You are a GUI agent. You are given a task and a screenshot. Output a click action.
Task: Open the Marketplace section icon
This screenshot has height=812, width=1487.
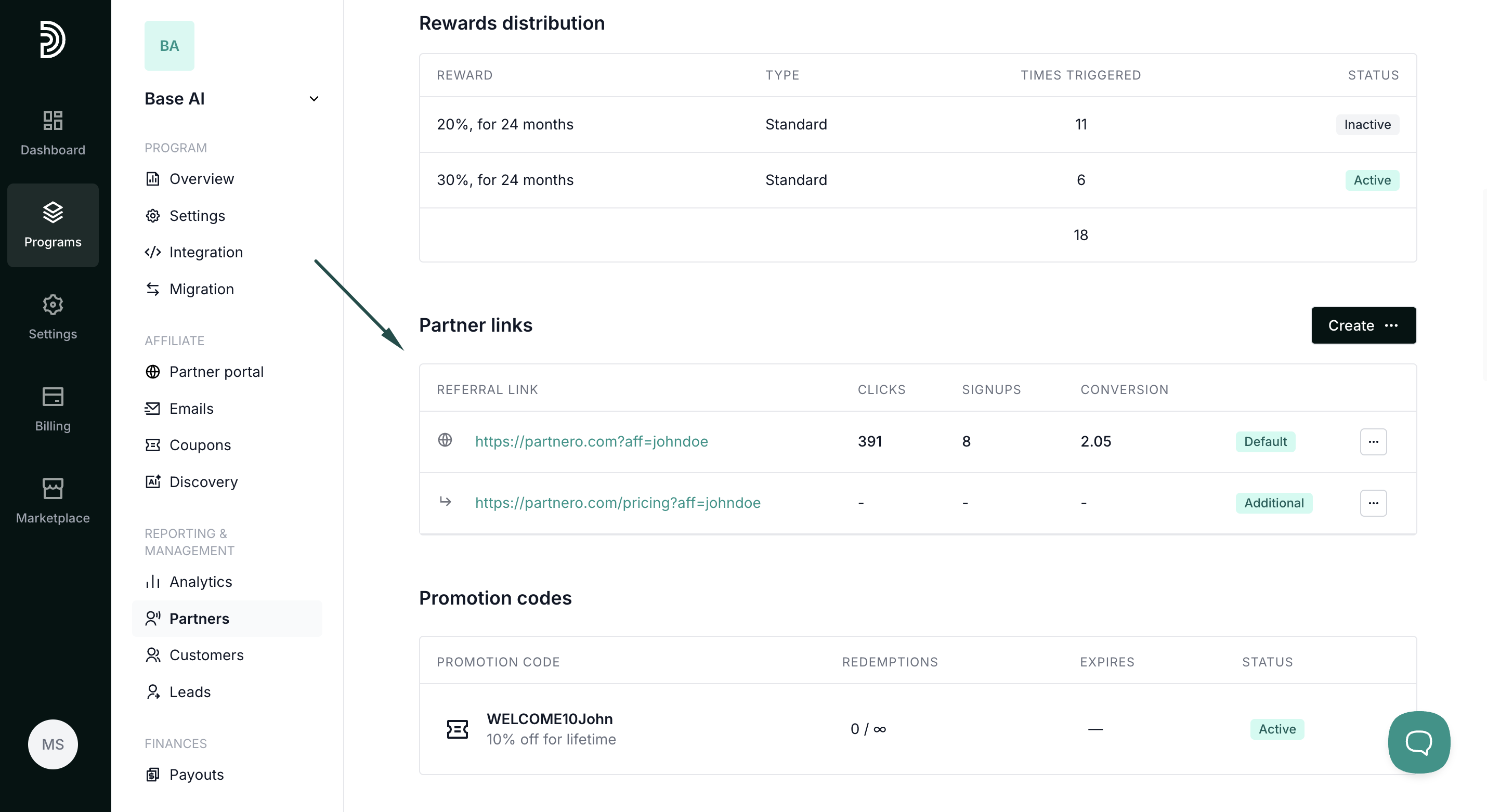53,489
